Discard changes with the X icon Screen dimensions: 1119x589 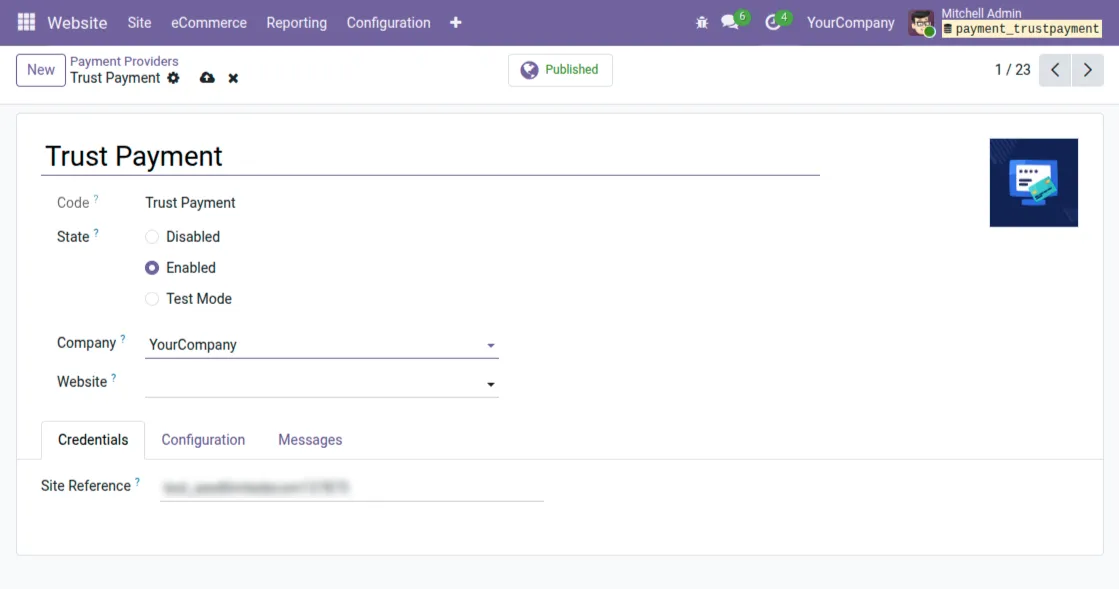tap(233, 79)
